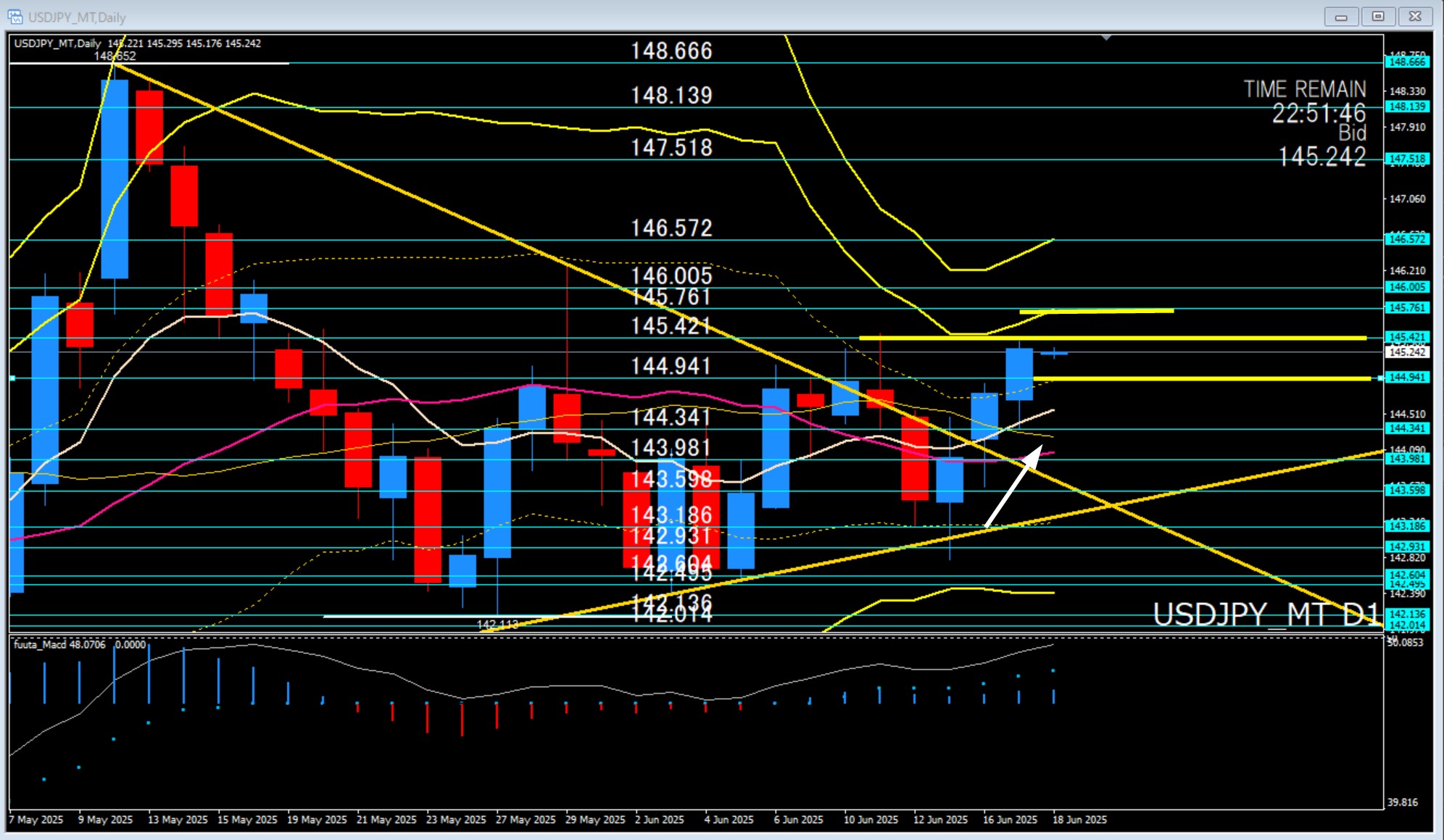Select the left anchor of the 144.941 line
Screen dimensions: 1444x840
click(12, 378)
